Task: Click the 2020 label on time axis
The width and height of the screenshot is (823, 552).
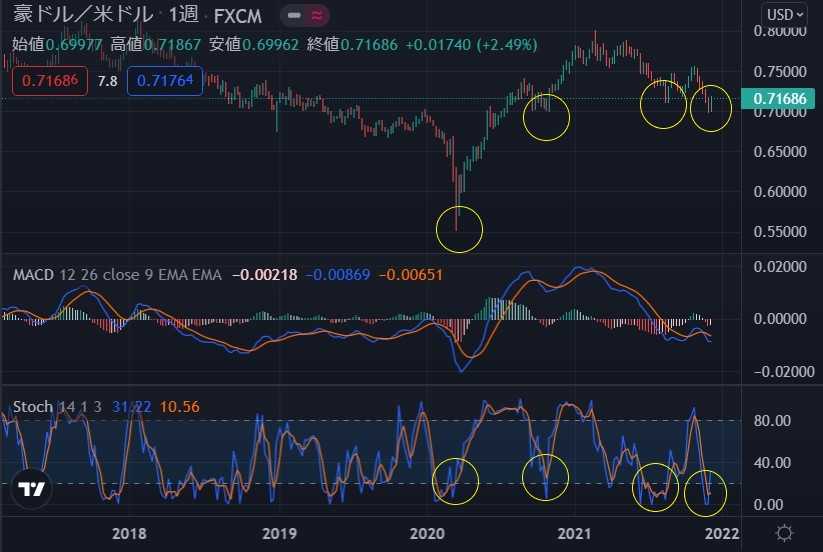Action: point(427,534)
